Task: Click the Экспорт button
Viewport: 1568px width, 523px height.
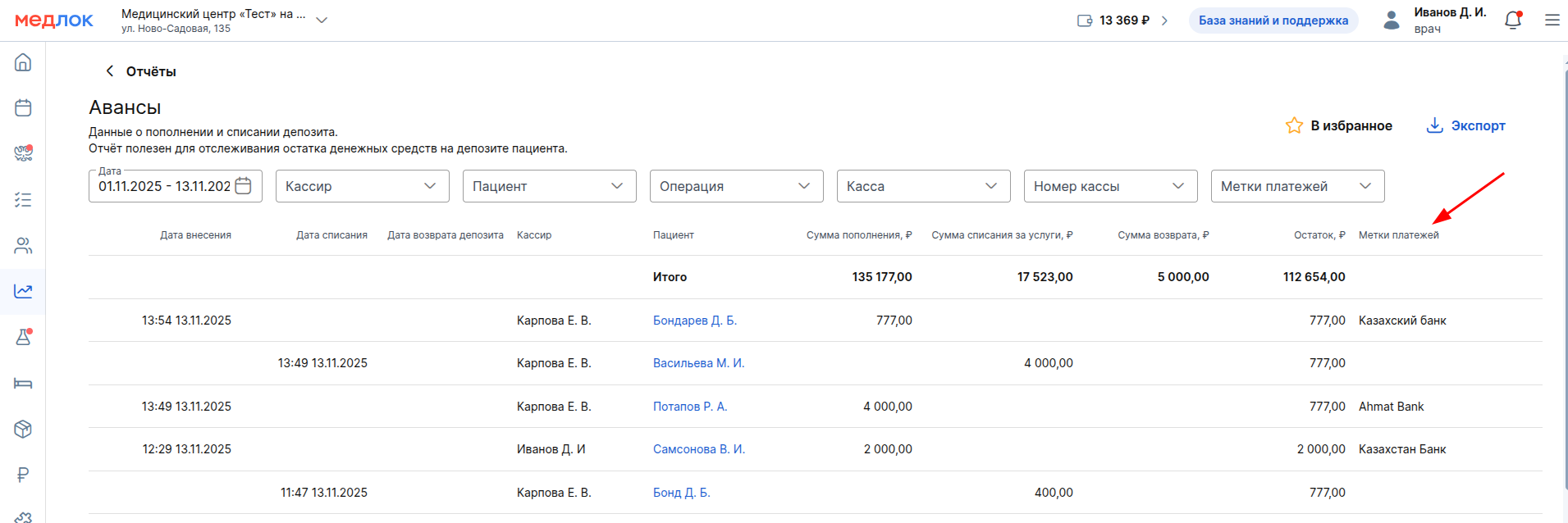Action: point(1465,125)
